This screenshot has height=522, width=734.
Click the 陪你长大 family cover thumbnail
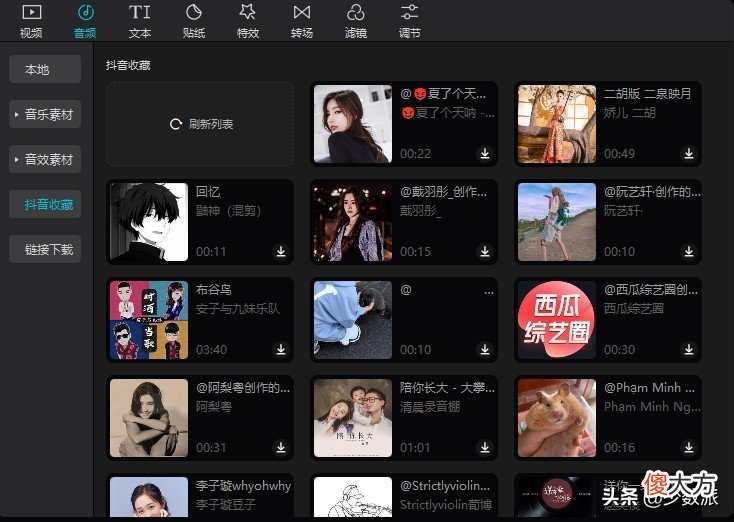(353, 418)
